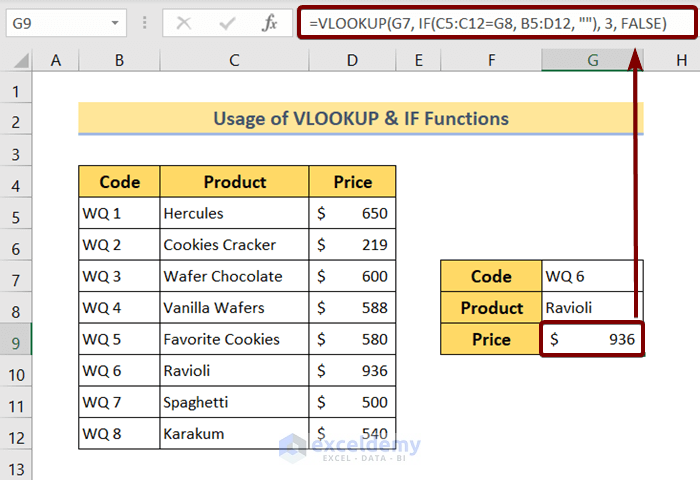700x480 pixels.
Task: Click cell 'WQ 6' in main table row 10
Action: point(119,371)
